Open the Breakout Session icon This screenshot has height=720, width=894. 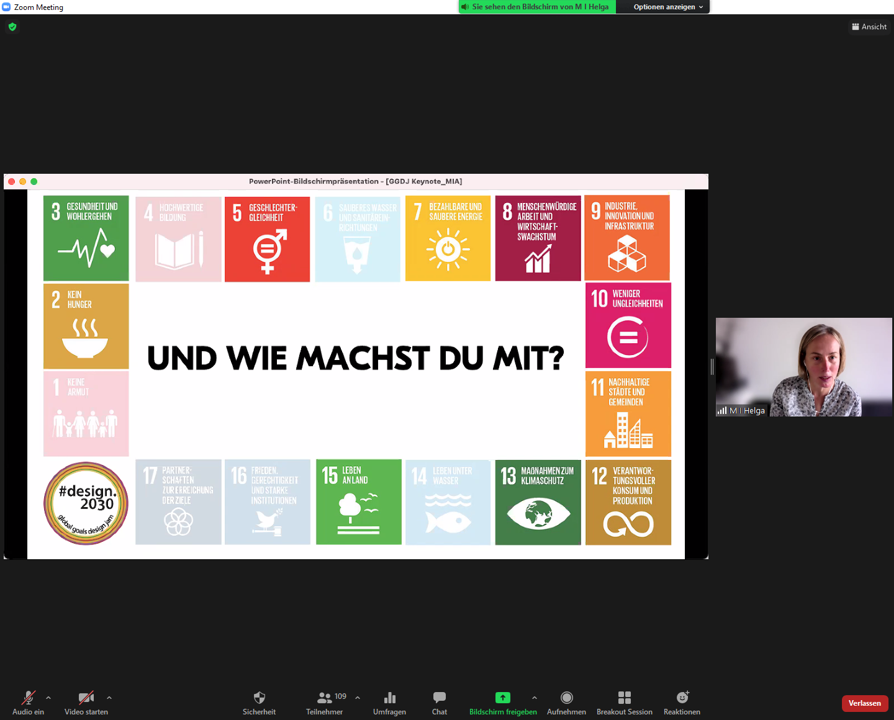pyautogui.click(x=624, y=697)
